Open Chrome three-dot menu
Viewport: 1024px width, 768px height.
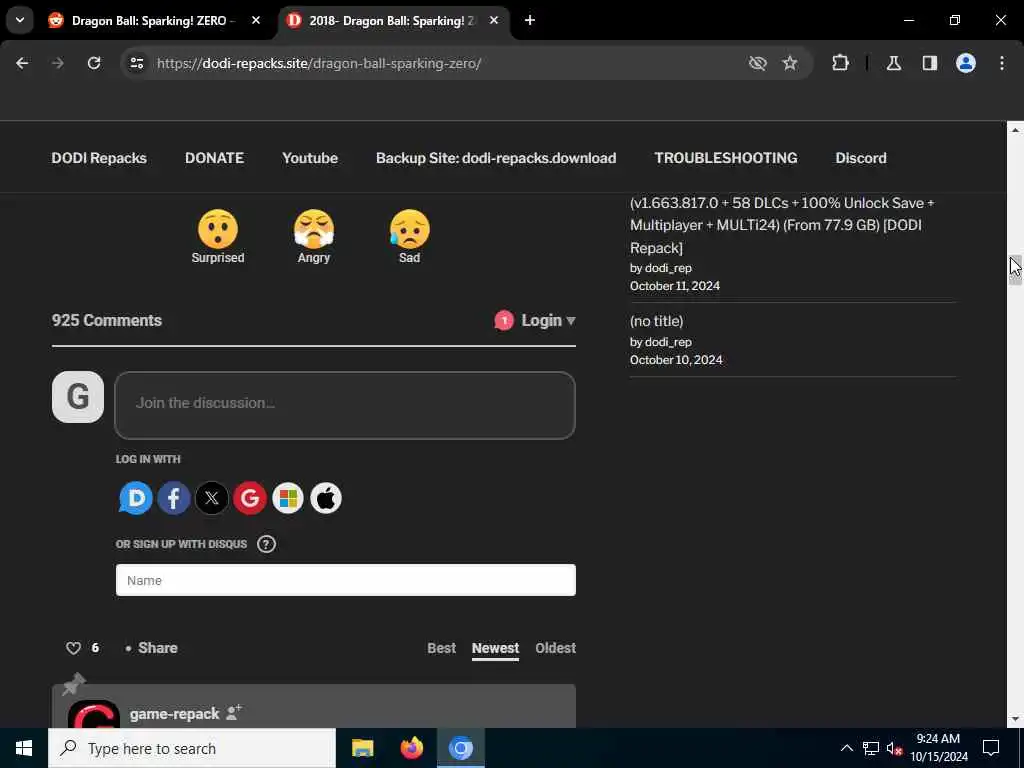click(1002, 63)
